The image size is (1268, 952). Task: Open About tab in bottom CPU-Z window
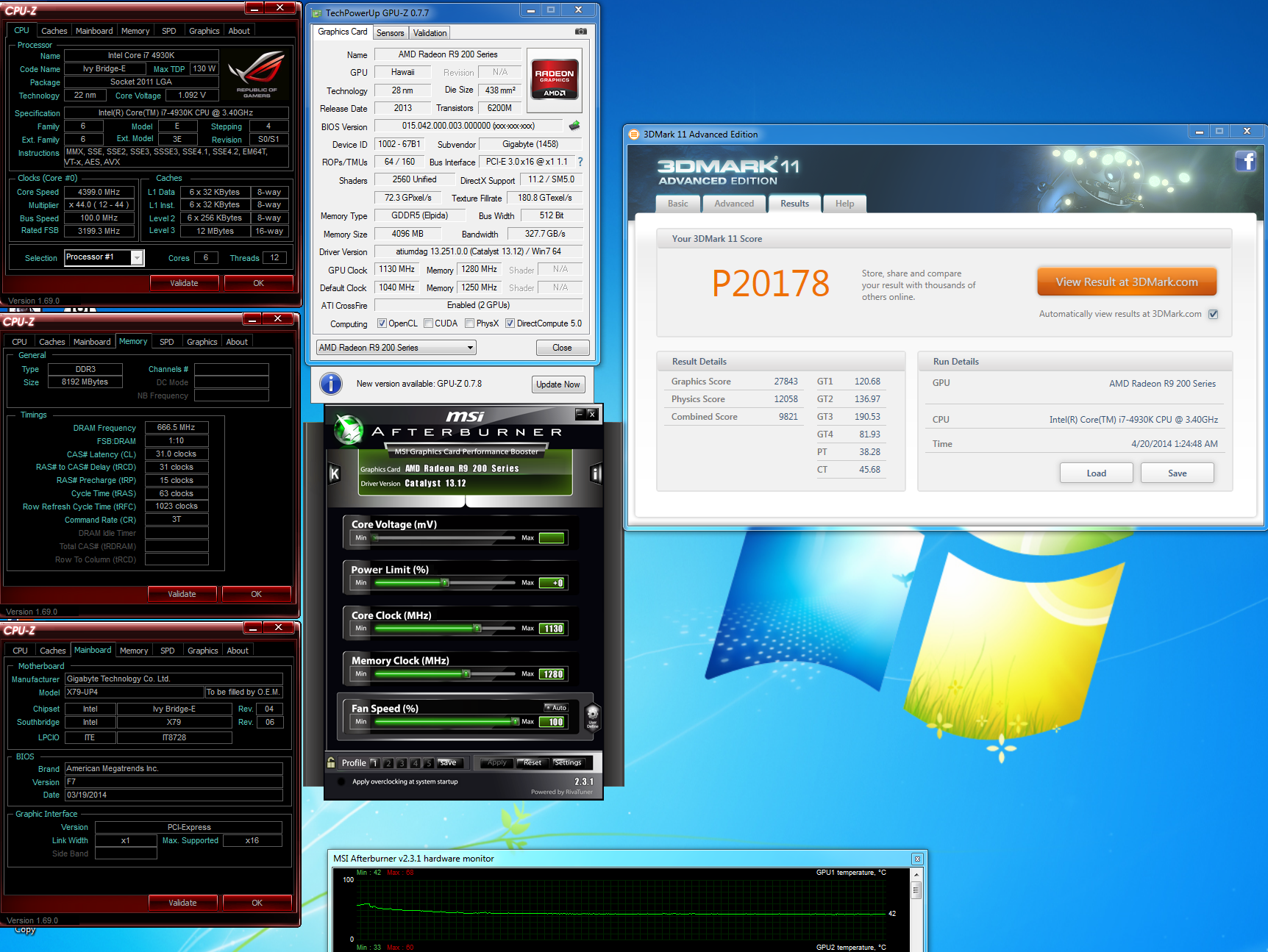pyautogui.click(x=238, y=651)
